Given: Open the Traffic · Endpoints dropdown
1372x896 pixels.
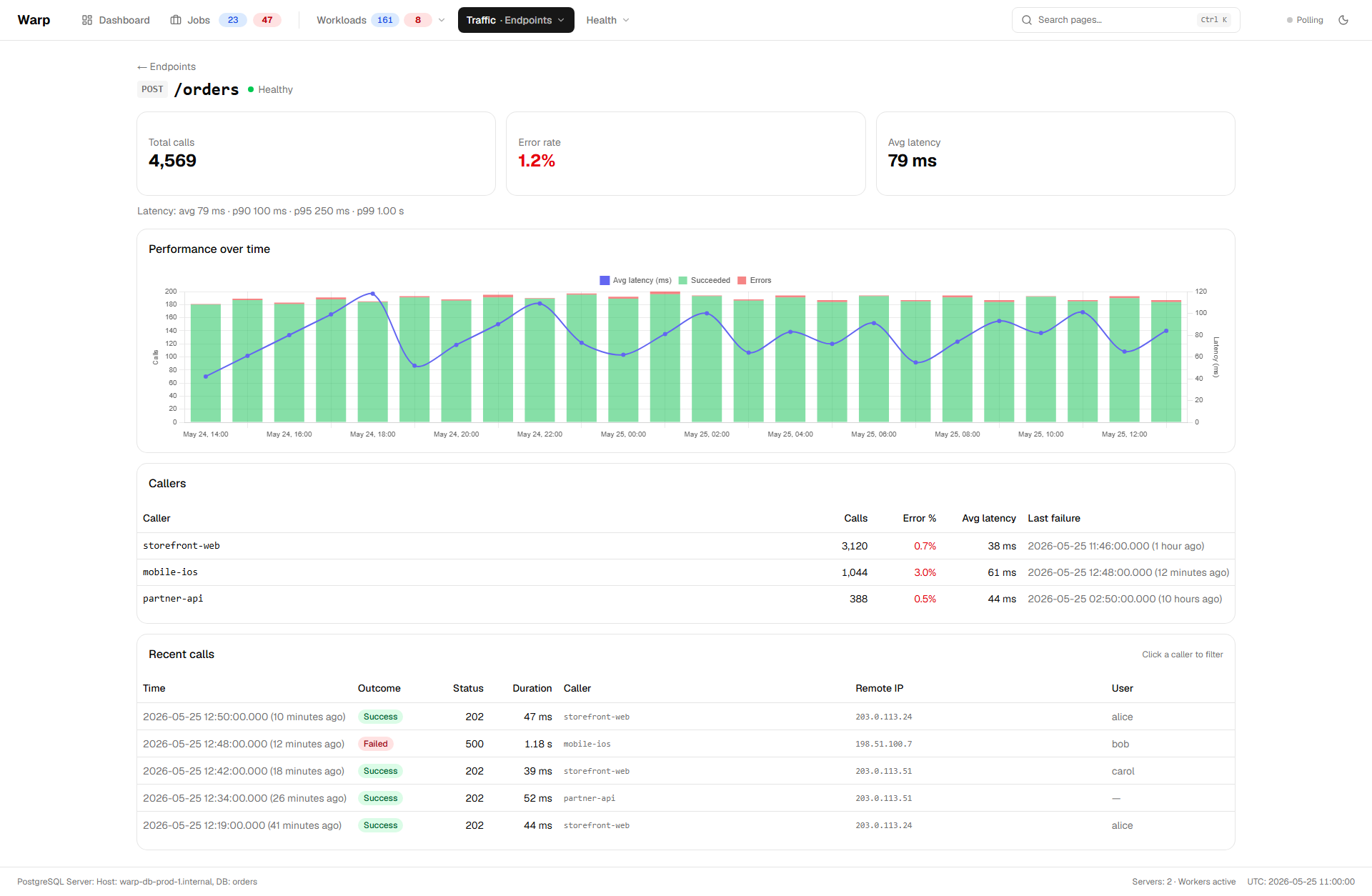Looking at the screenshot, I should [x=516, y=20].
